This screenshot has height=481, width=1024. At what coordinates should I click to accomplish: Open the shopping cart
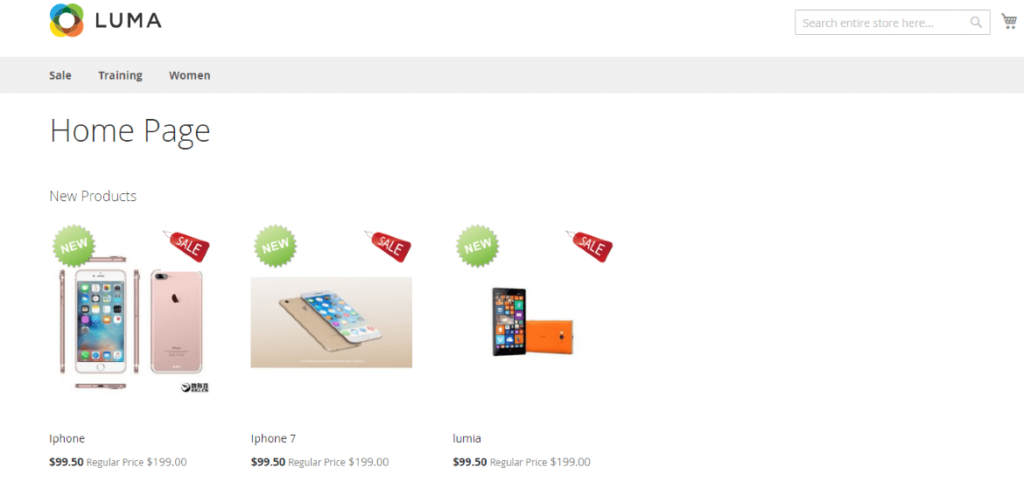point(1009,22)
